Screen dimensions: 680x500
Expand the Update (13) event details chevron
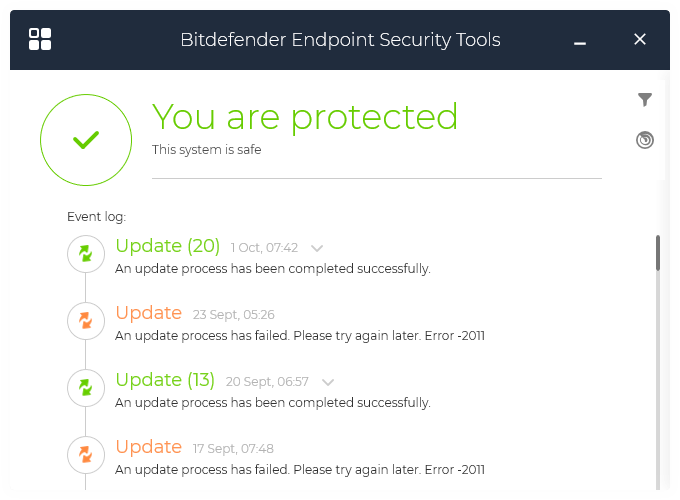pos(328,382)
